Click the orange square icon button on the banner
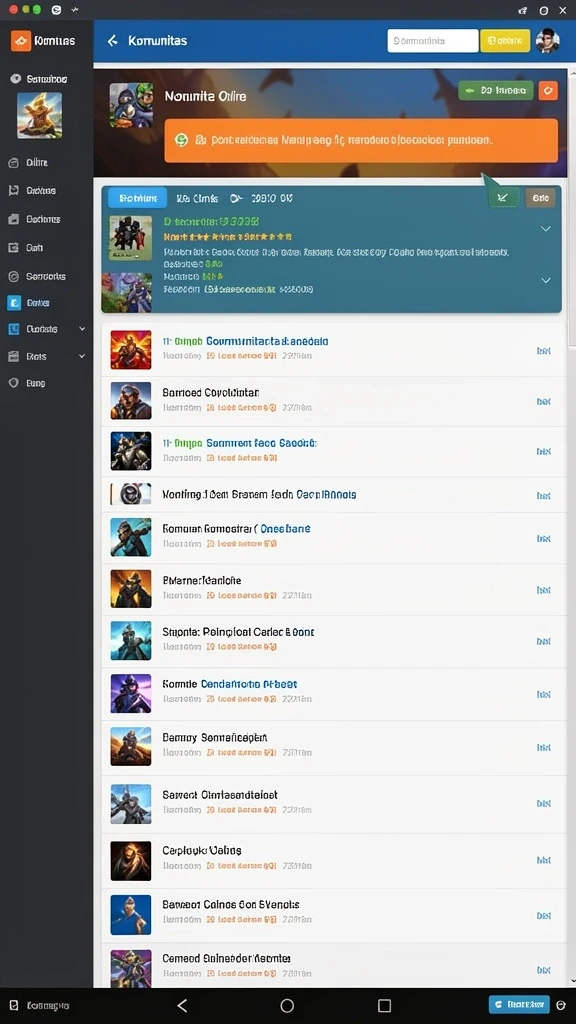The width and height of the screenshot is (576, 1024). (549, 90)
